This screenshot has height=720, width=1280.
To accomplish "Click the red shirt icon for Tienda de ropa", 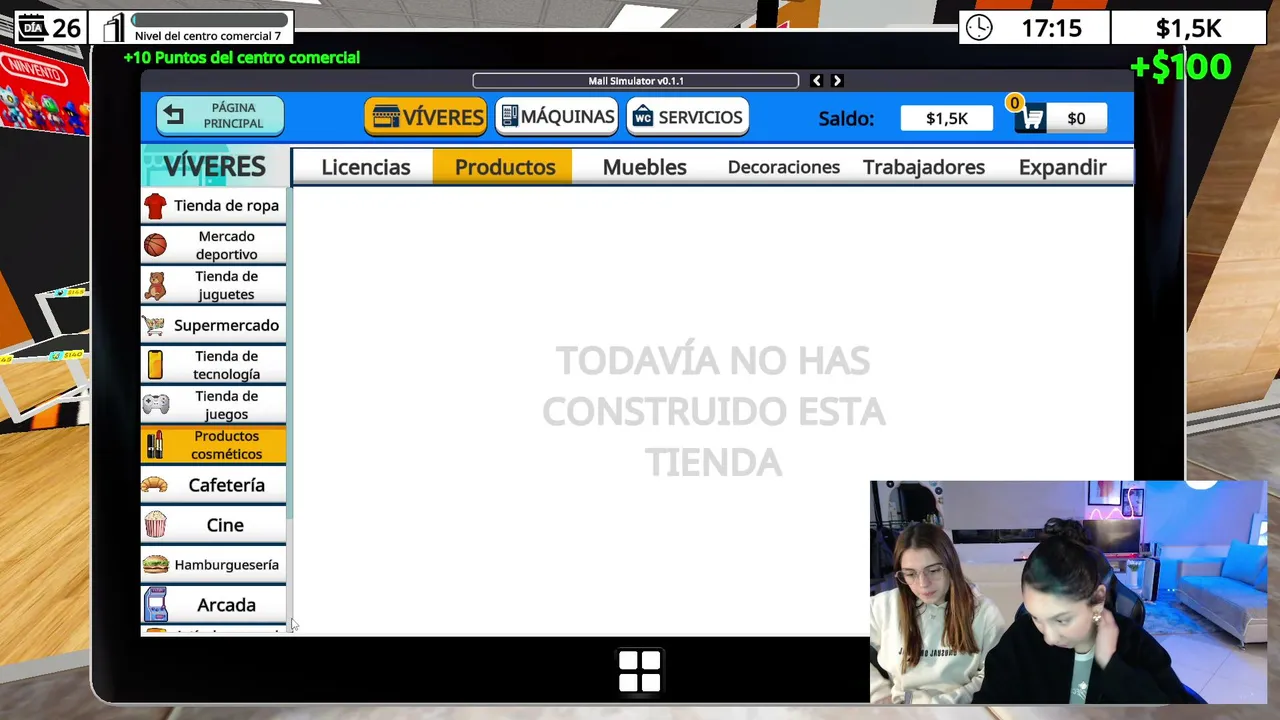I will click(155, 206).
